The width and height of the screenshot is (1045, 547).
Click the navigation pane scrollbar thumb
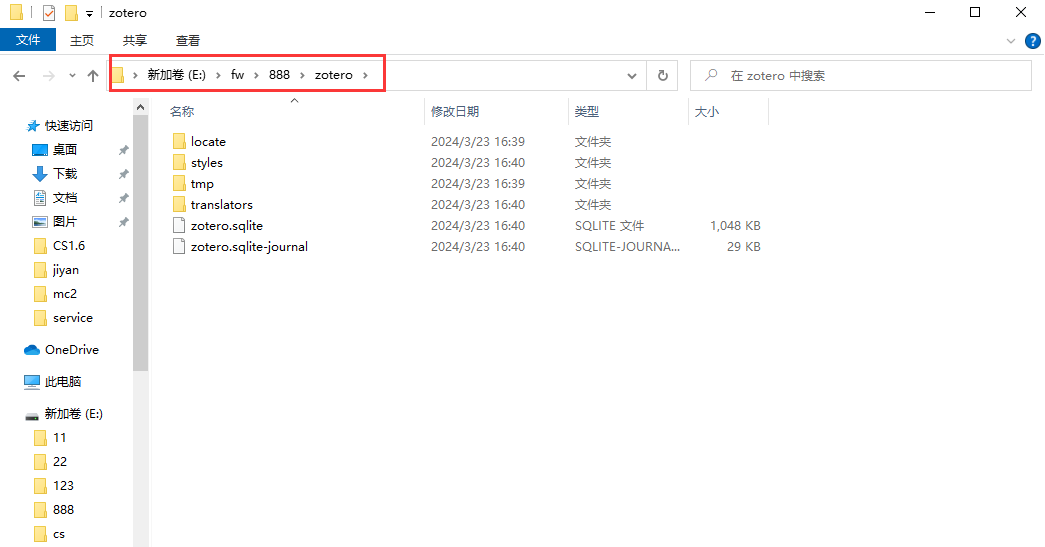(140, 243)
